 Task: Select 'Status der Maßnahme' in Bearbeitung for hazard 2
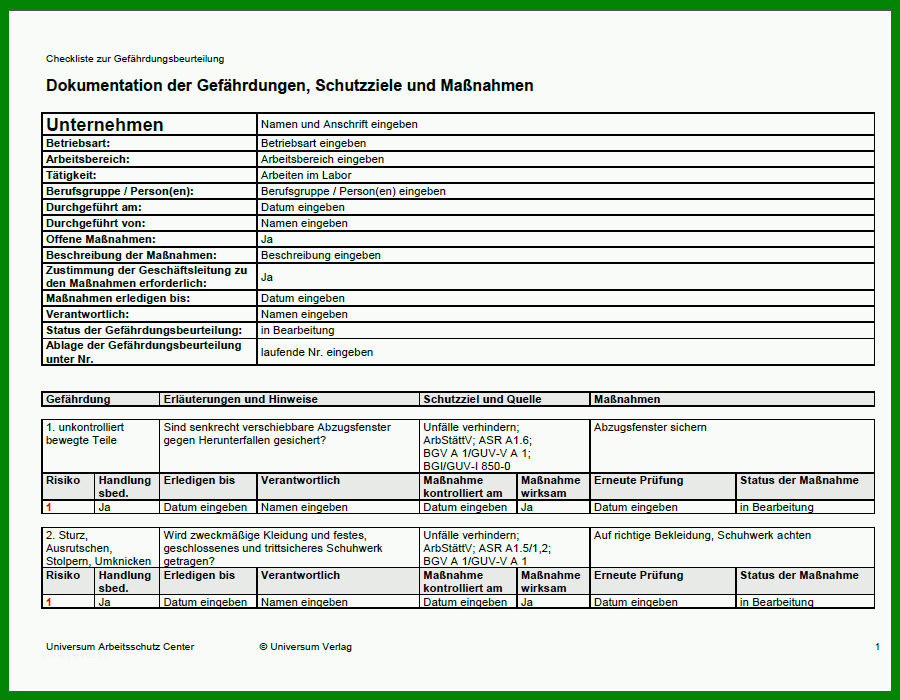click(x=805, y=602)
